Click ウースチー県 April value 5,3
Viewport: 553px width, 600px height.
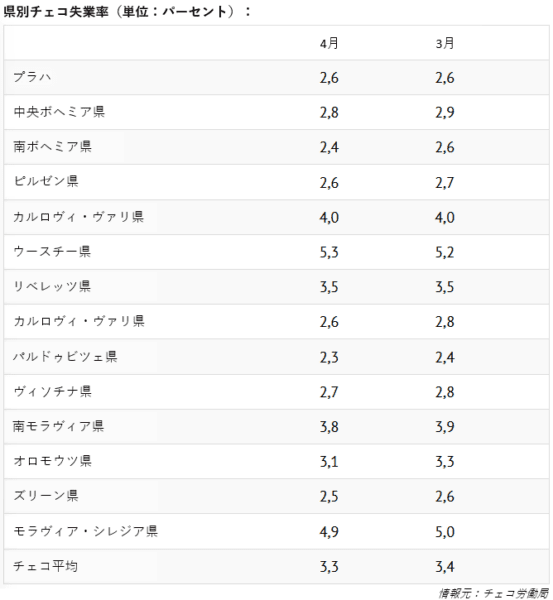pos(329,252)
